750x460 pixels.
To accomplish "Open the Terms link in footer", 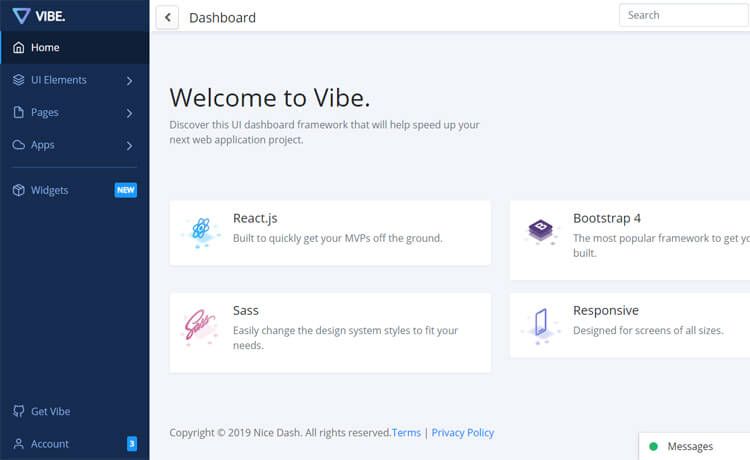I will point(406,433).
